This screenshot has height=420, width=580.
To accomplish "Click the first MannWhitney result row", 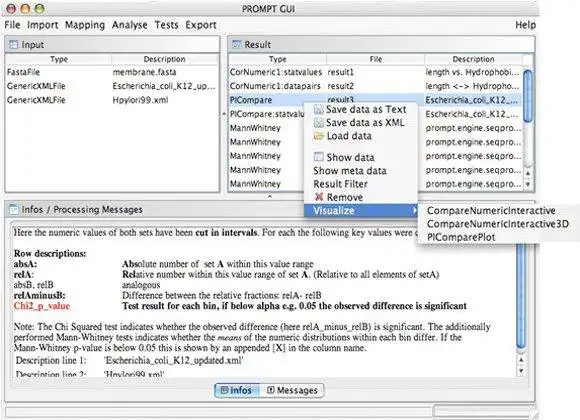I will pyautogui.click(x=266, y=128).
